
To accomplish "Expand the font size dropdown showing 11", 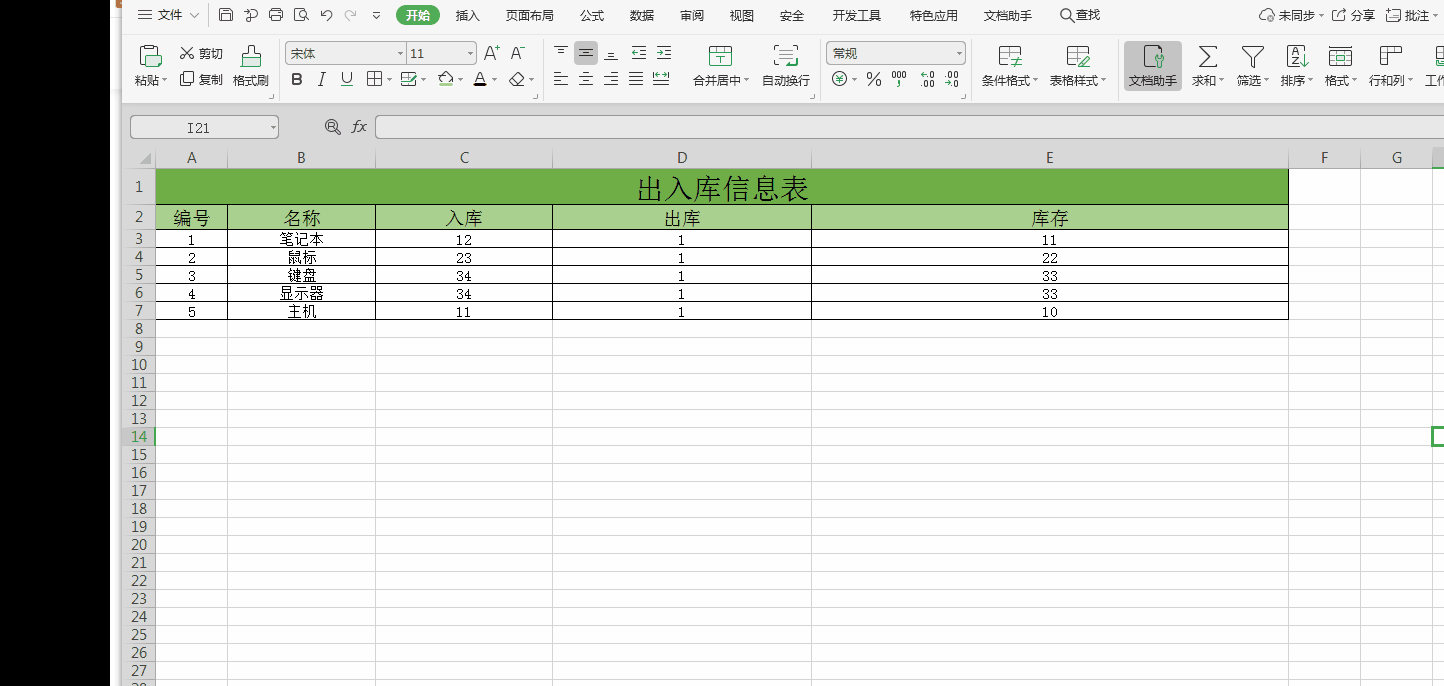I will 470,53.
